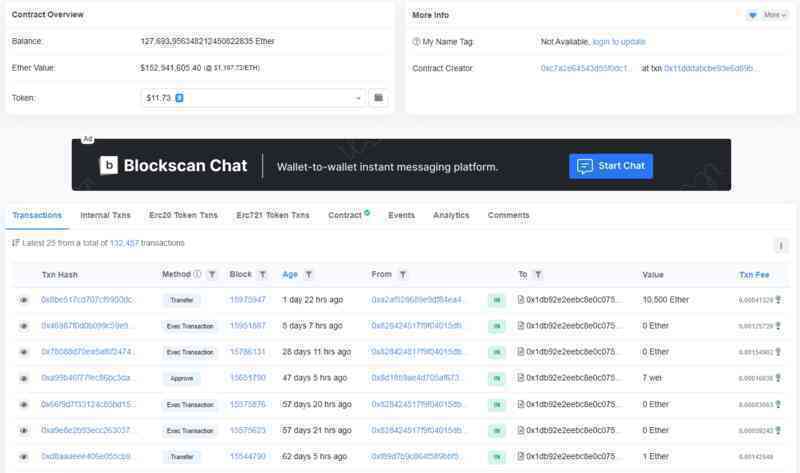Screen dimensions: 800x473
Task: Open the creation transaction hash link
Action: click(x=711, y=68)
